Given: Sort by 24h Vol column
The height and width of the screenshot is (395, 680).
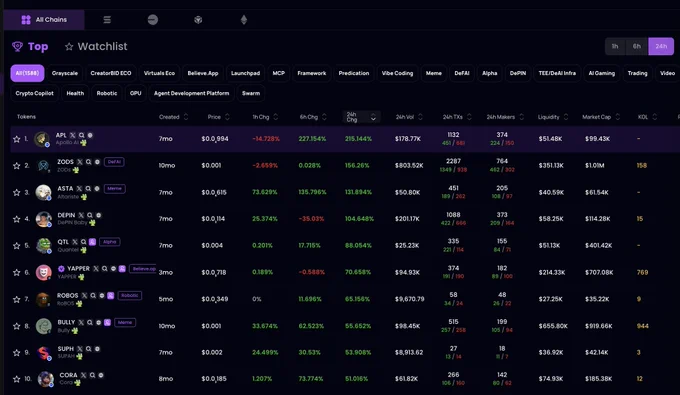Looking at the screenshot, I should tap(421, 117).
